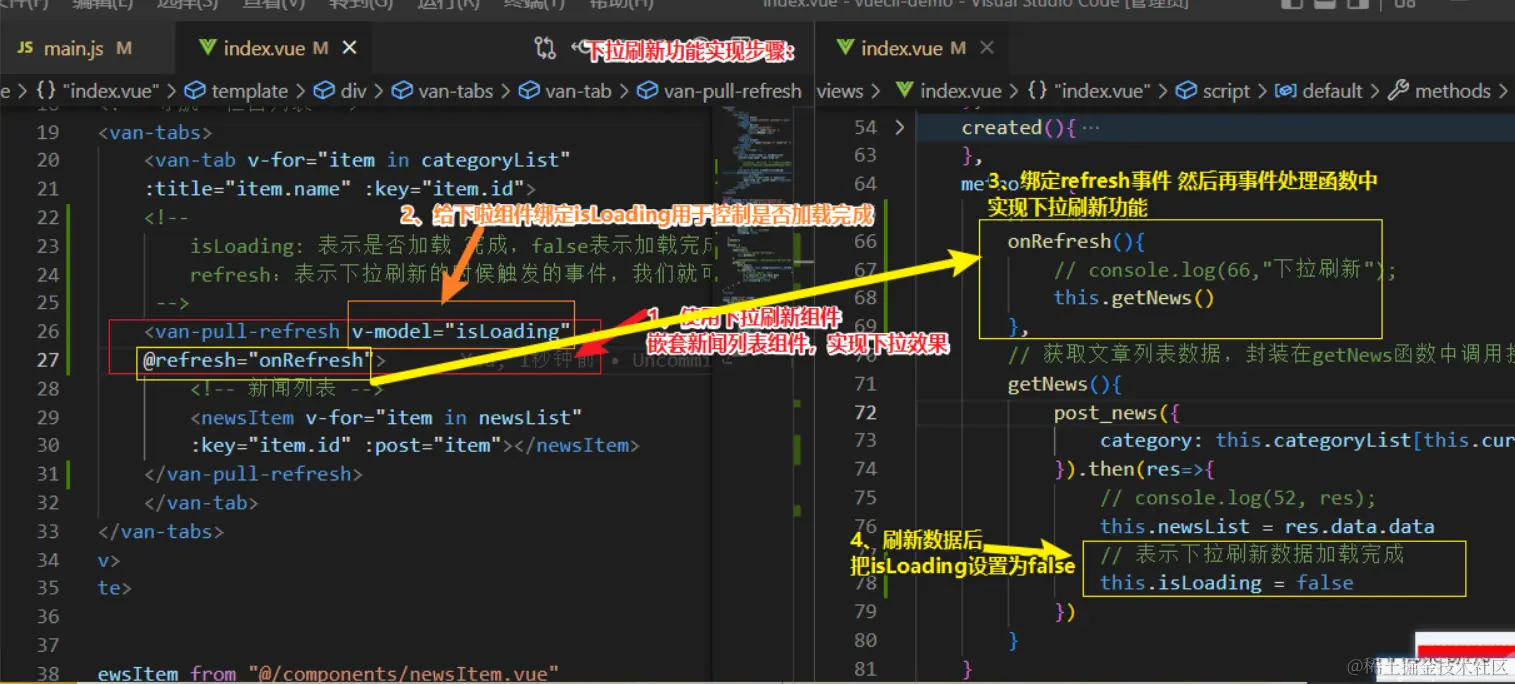Image resolution: width=1515 pixels, height=684 pixels.
Task: Click the '</van-pull-refresh>' closing tag
Action: coord(253,474)
